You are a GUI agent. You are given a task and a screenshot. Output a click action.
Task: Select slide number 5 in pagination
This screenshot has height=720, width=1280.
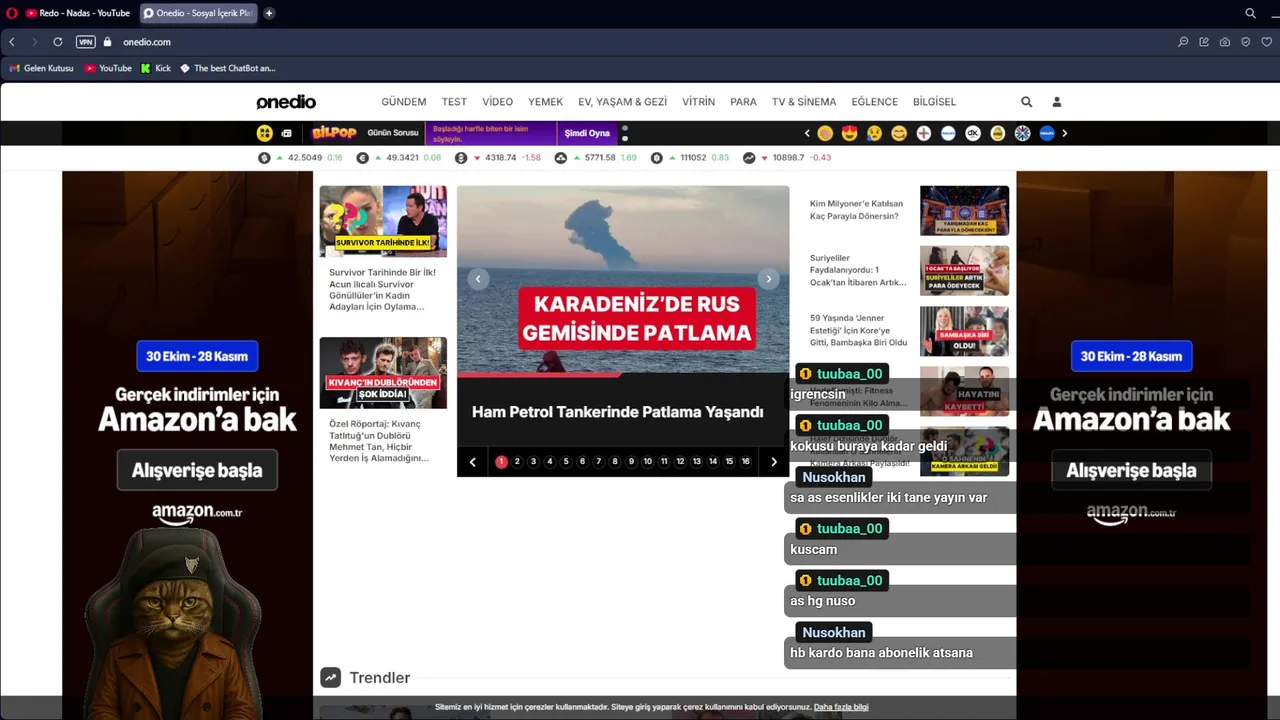(566, 462)
